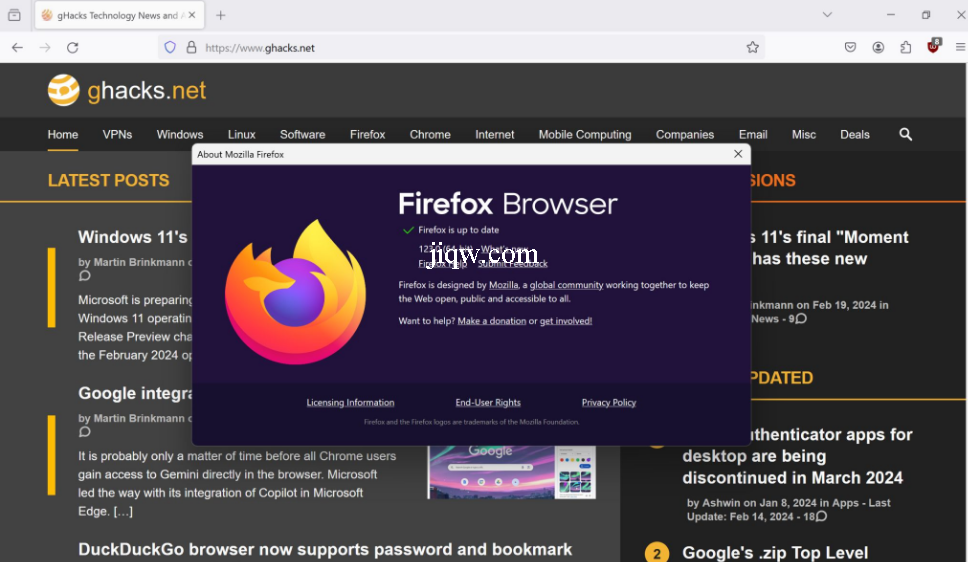Open the Firefox View icon in tab bar
This screenshot has width=968, height=562.
coord(14,15)
